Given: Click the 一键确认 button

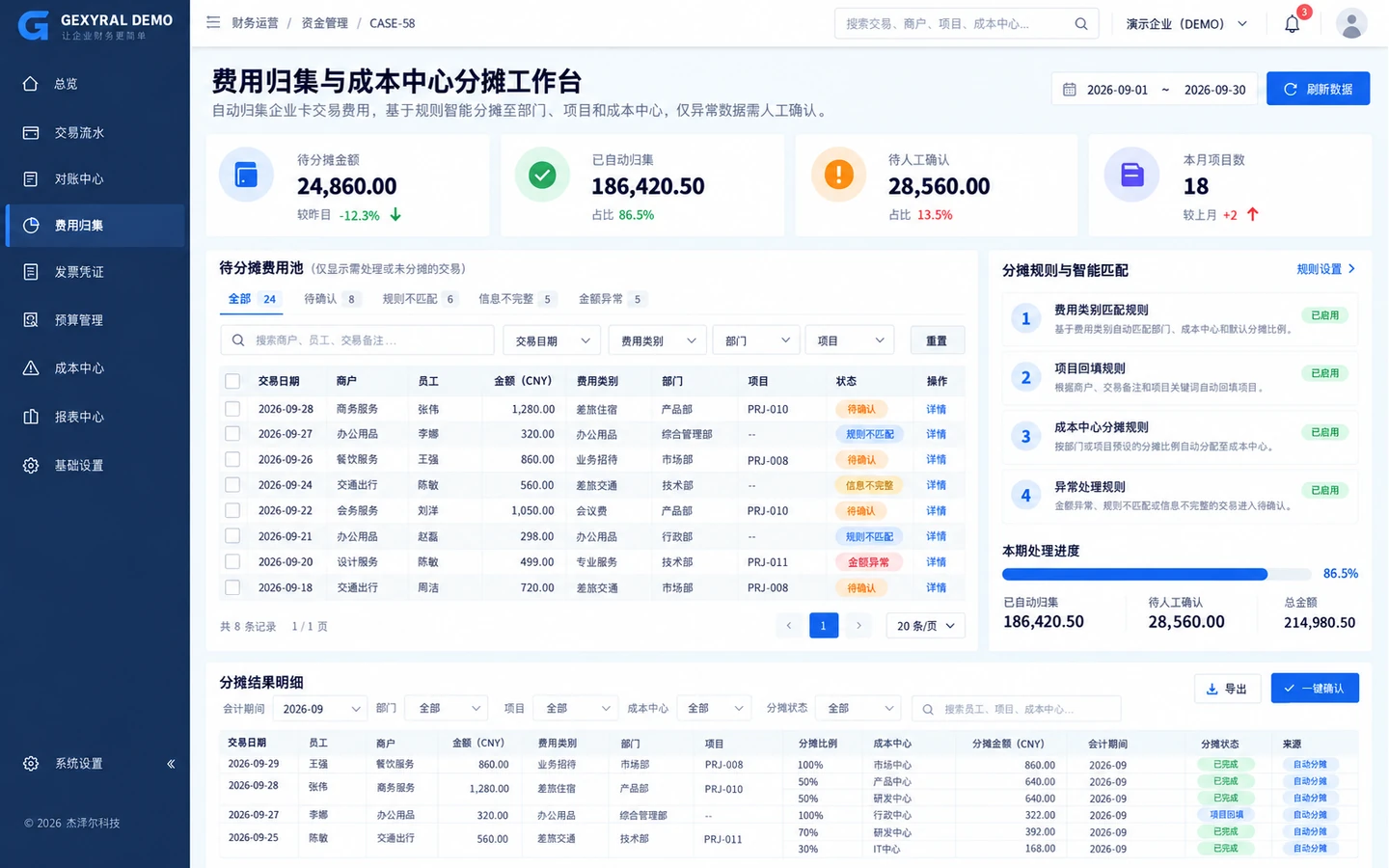Looking at the screenshot, I should 1315,689.
